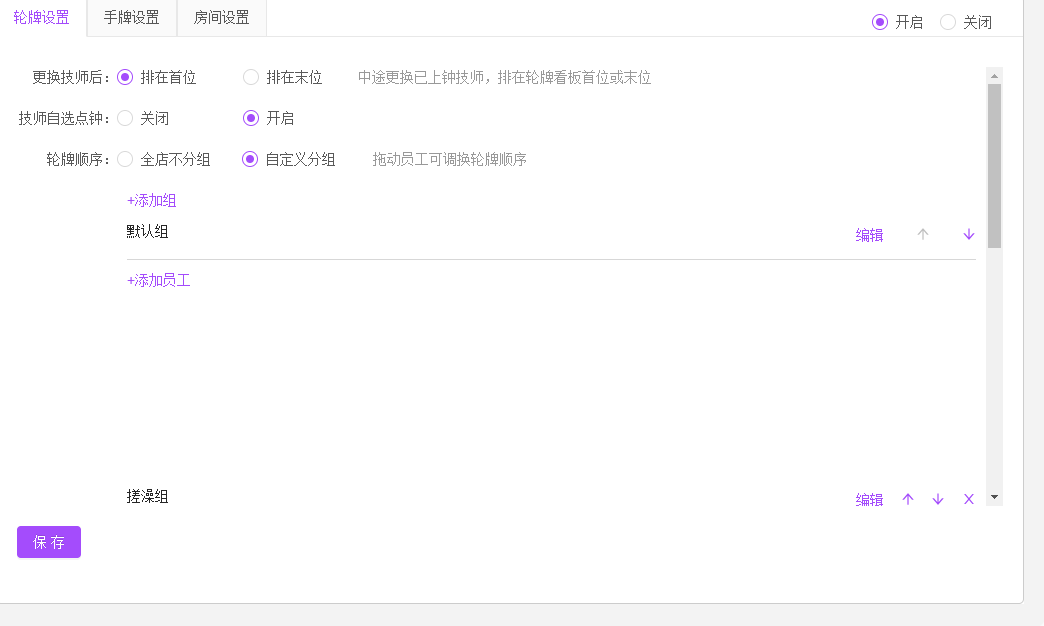Choose 全店不分组 for 轮牌顺序
This screenshot has height=626, width=1044.
[125, 159]
